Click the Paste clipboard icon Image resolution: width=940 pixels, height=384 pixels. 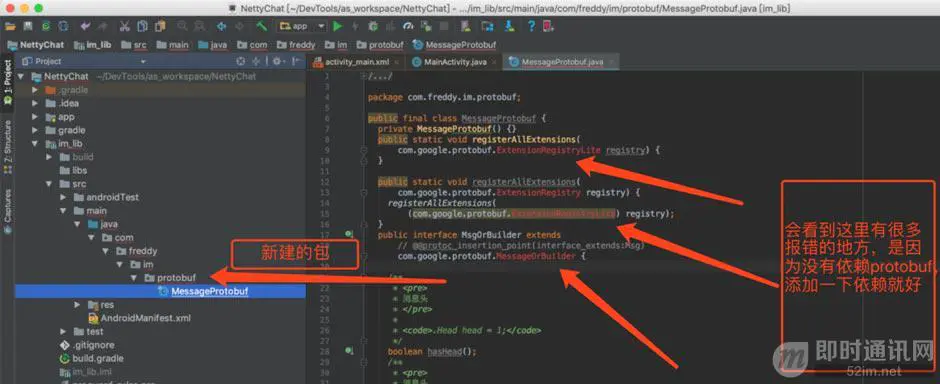coord(159,26)
